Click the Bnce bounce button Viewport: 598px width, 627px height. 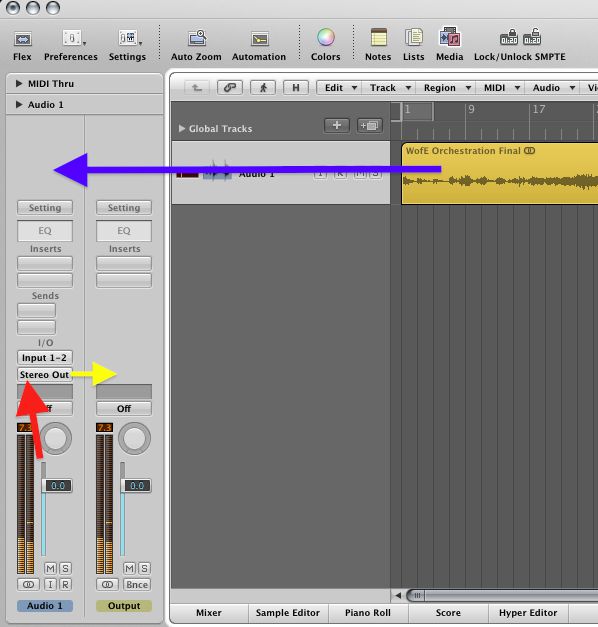[x=137, y=585]
